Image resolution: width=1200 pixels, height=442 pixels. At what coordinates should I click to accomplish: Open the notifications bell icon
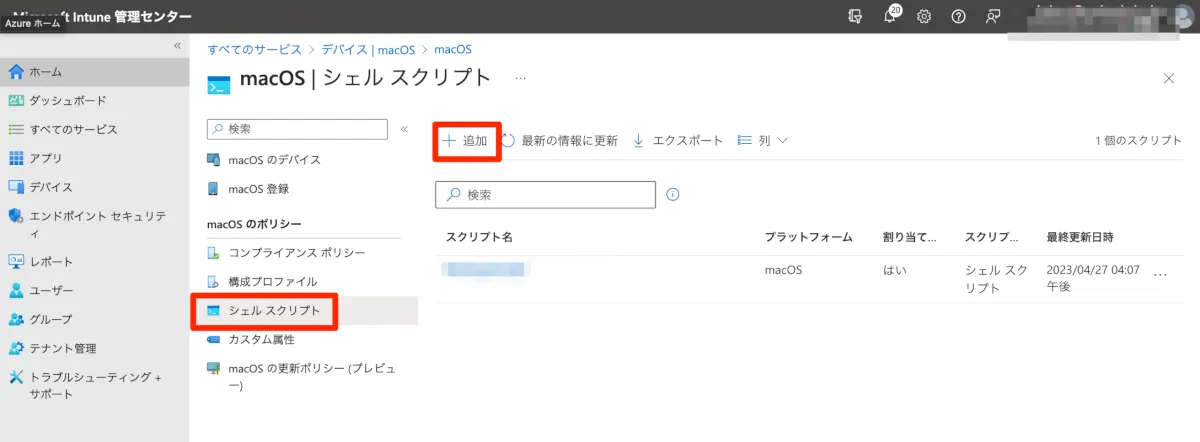pos(890,17)
